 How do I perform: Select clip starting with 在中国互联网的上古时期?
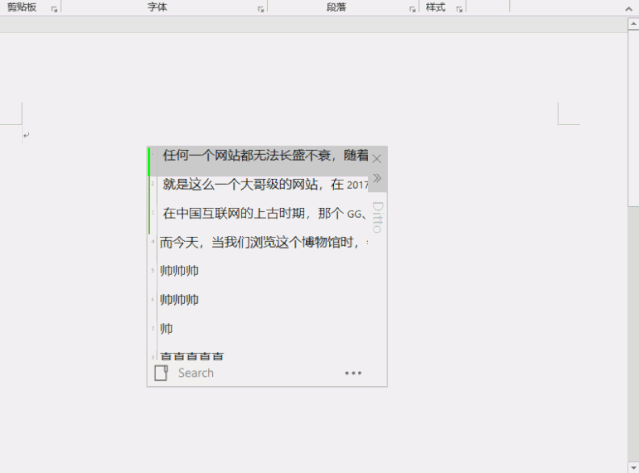pos(259,213)
